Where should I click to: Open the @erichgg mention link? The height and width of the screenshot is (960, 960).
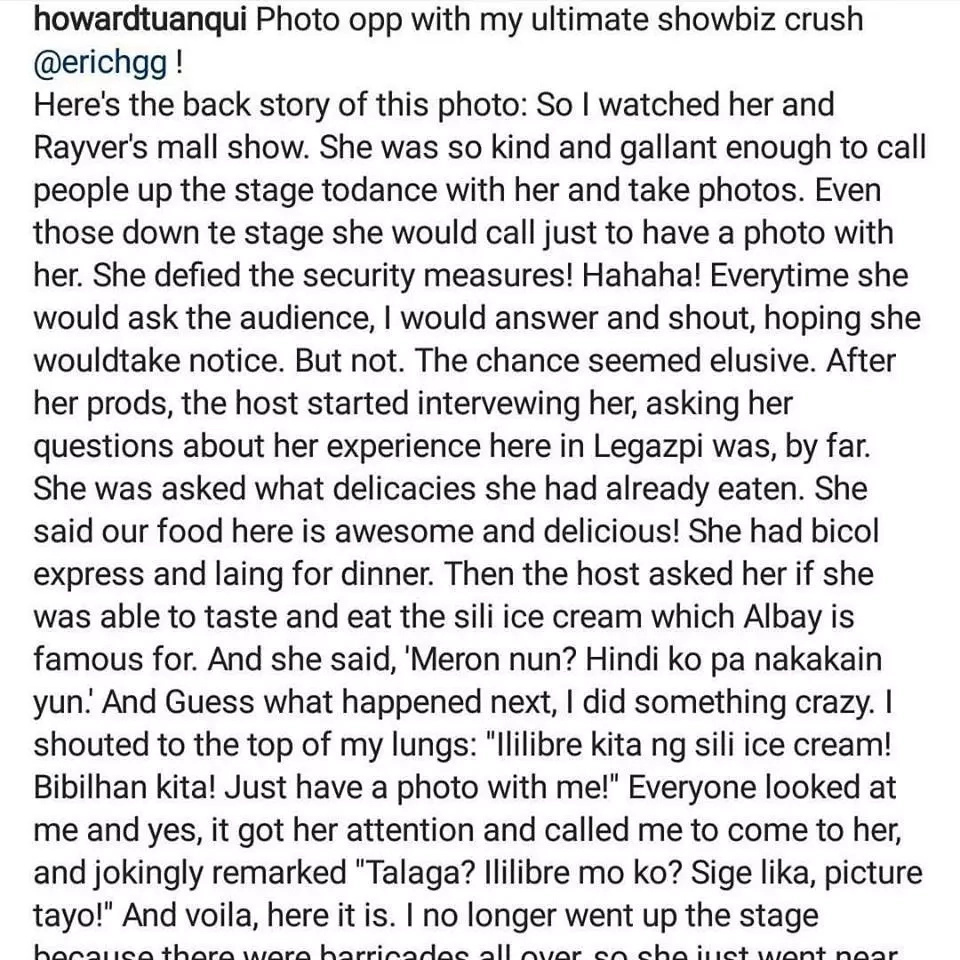[x=100, y=62]
